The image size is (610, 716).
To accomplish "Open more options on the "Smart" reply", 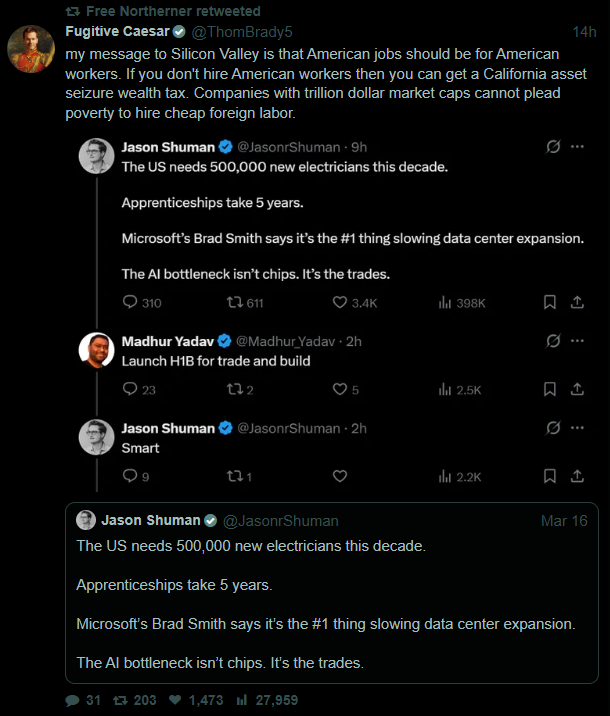I will [577, 428].
